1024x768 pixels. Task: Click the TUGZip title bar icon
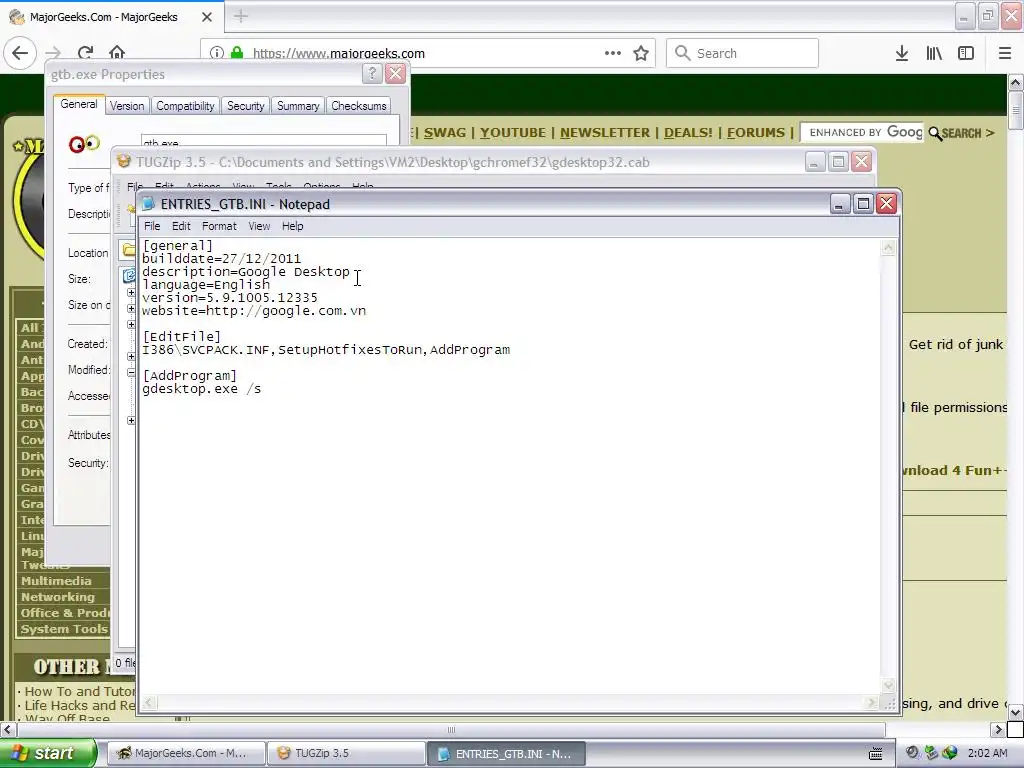click(123, 161)
